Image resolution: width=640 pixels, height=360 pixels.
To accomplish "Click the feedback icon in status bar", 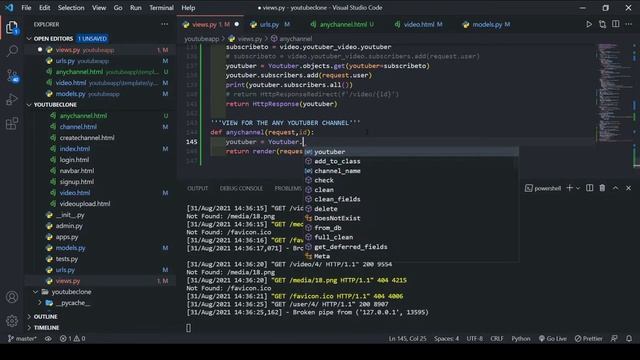I will coord(614,338).
